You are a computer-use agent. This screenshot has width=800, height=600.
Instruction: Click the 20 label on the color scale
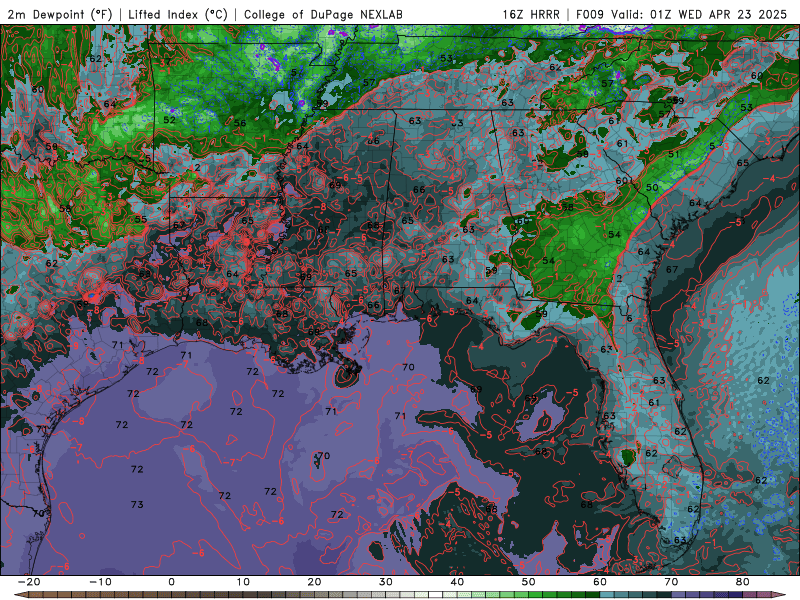(314, 582)
